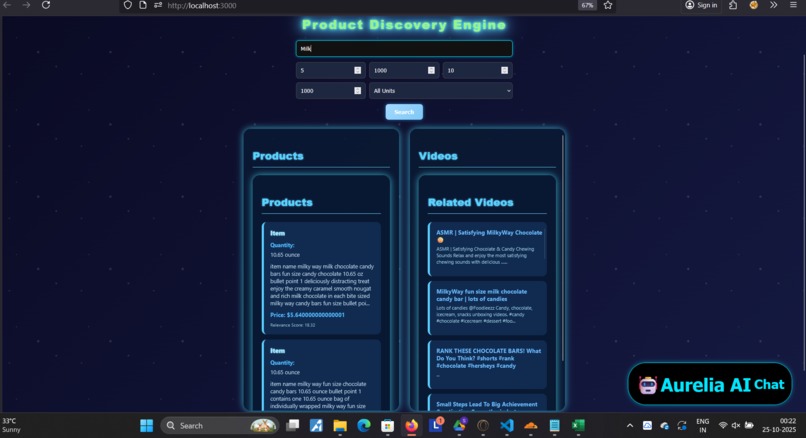This screenshot has height=438, width=806.
Task: Click the Search button
Action: 404,112
